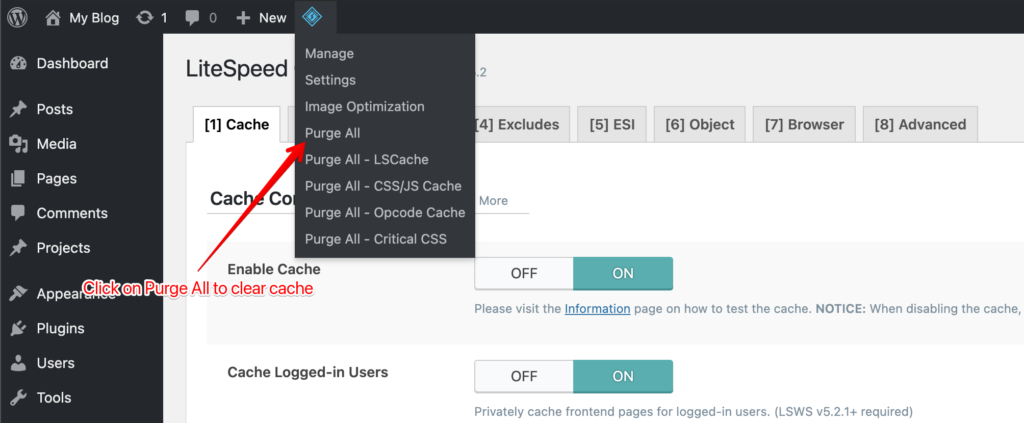This screenshot has height=423, width=1024.
Task: Click the Posts pin icon
Action: click(18, 109)
